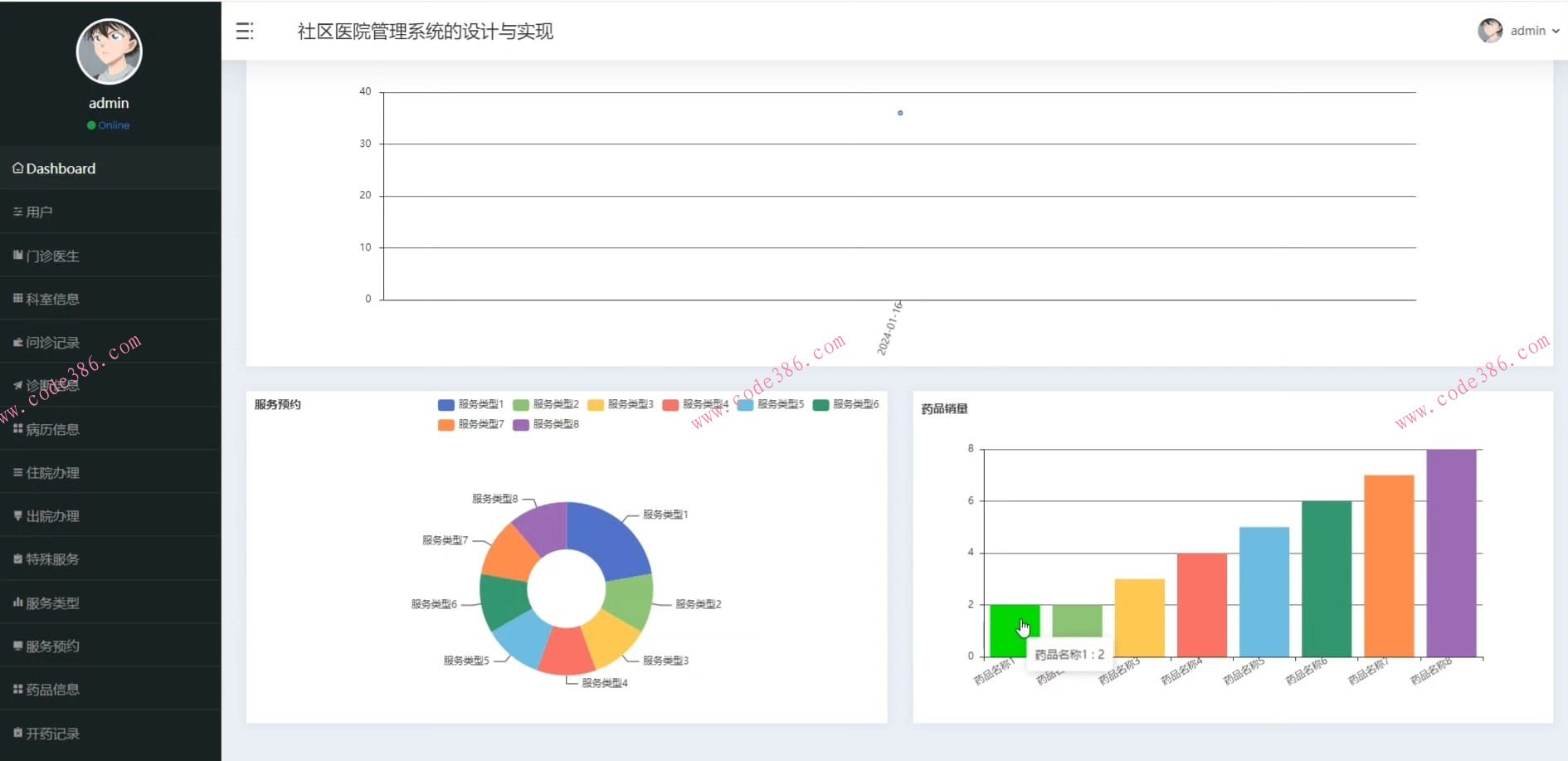Click the sidebar admin profile picture
This screenshot has height=761, width=1568.
click(x=109, y=51)
